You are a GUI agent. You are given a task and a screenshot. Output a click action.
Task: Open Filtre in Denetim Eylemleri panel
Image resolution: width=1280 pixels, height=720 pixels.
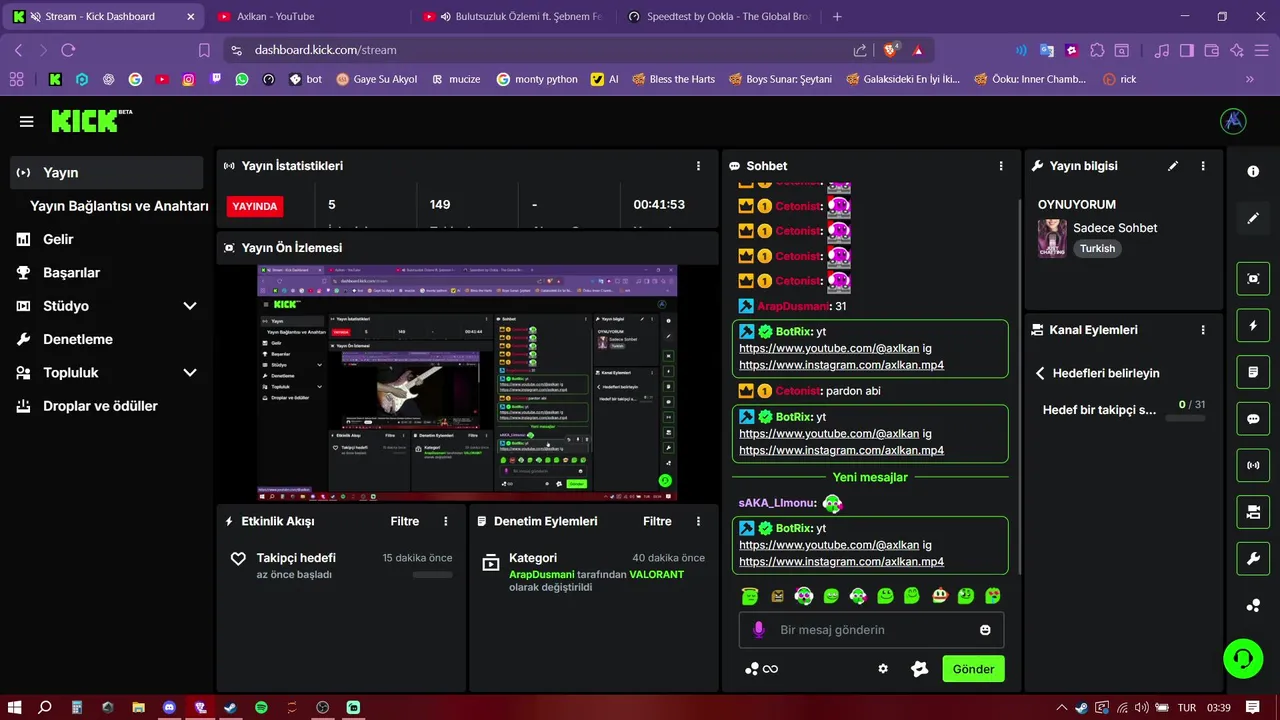(x=657, y=521)
